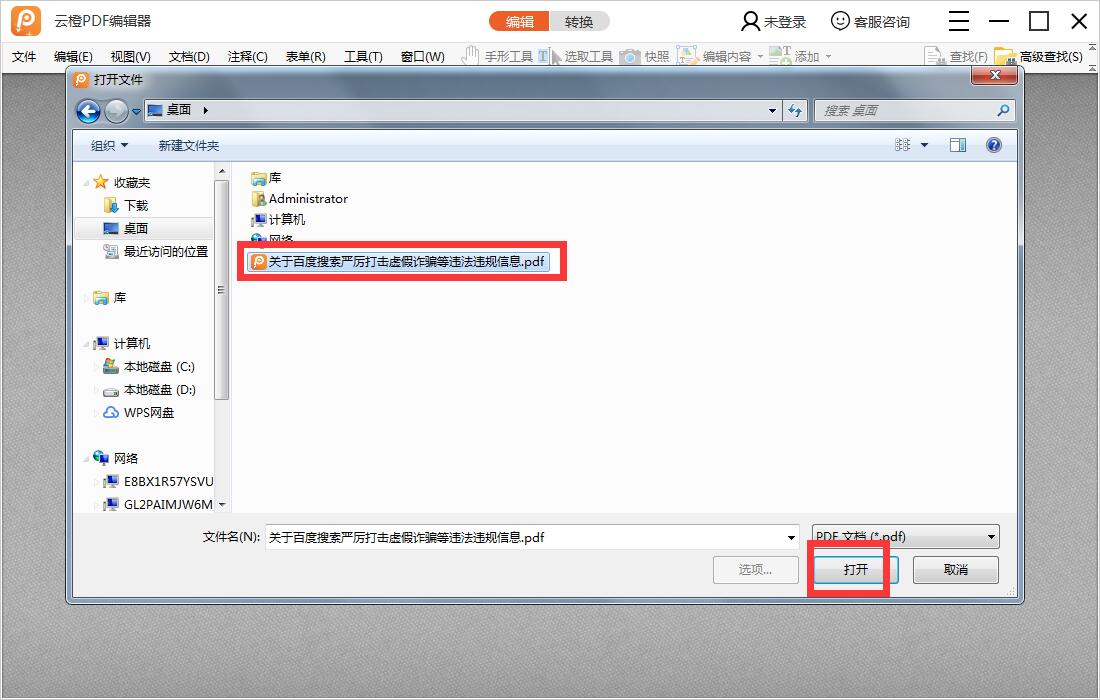Toggle the preview pane icon

pos(958,145)
